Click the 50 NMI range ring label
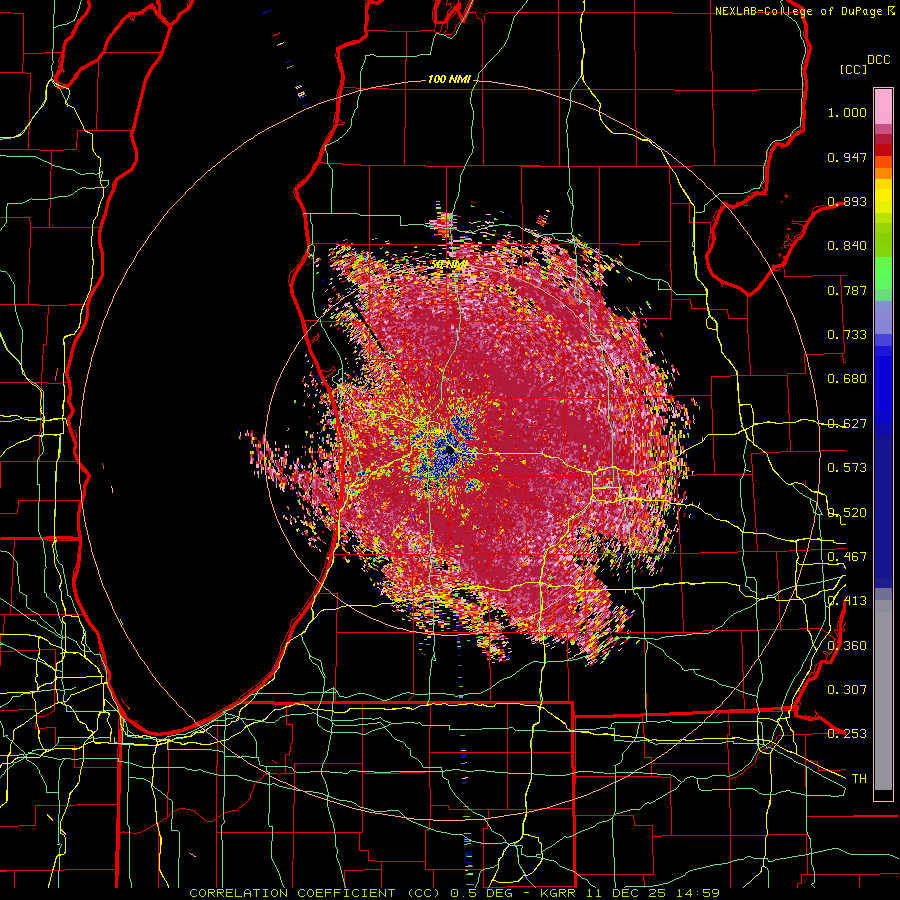 [x=449, y=265]
